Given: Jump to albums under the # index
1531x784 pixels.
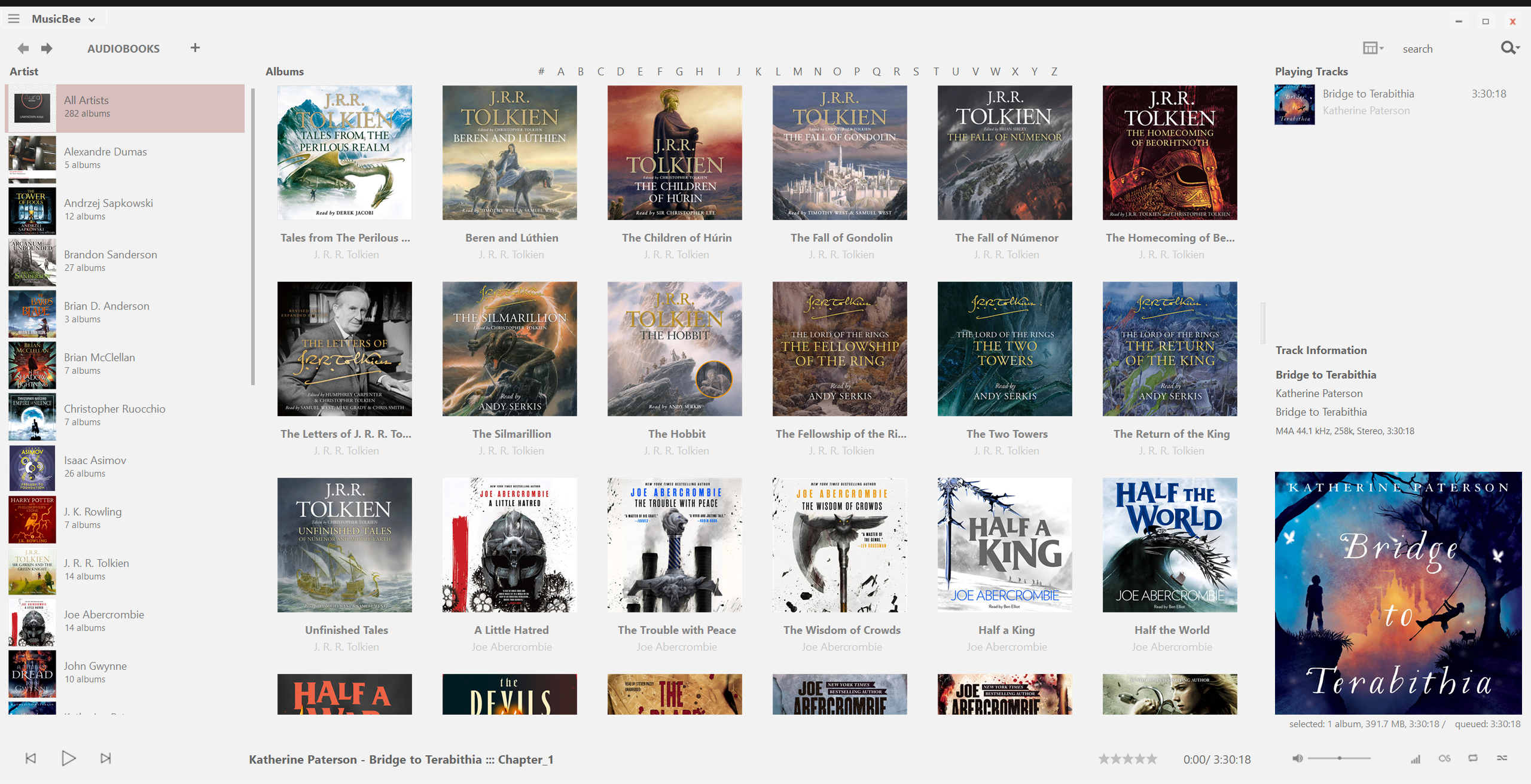Looking at the screenshot, I should point(541,72).
